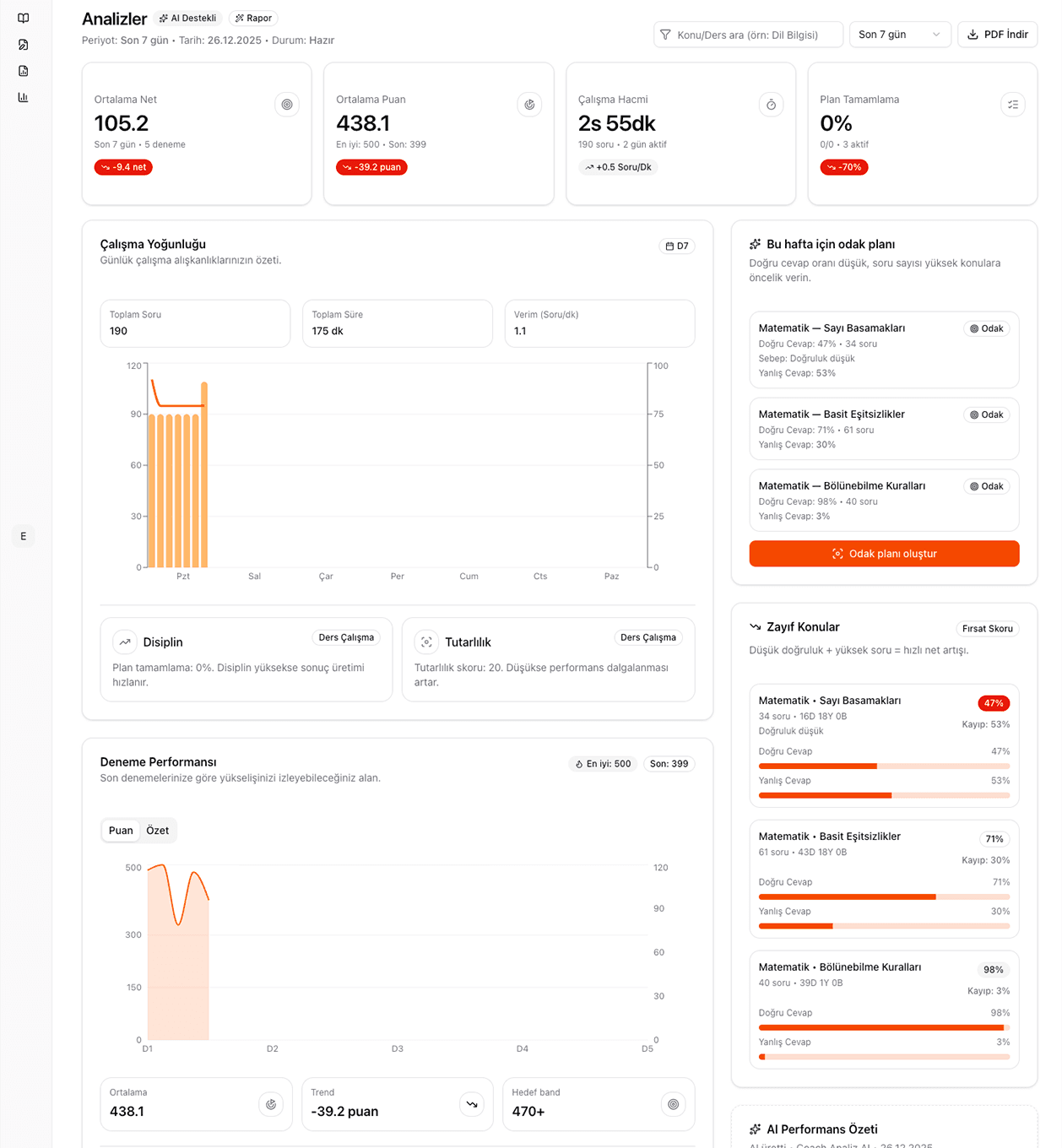The height and width of the screenshot is (1148, 1062).
Task: Select the Puan tab in Deneme Performansı
Action: point(121,831)
